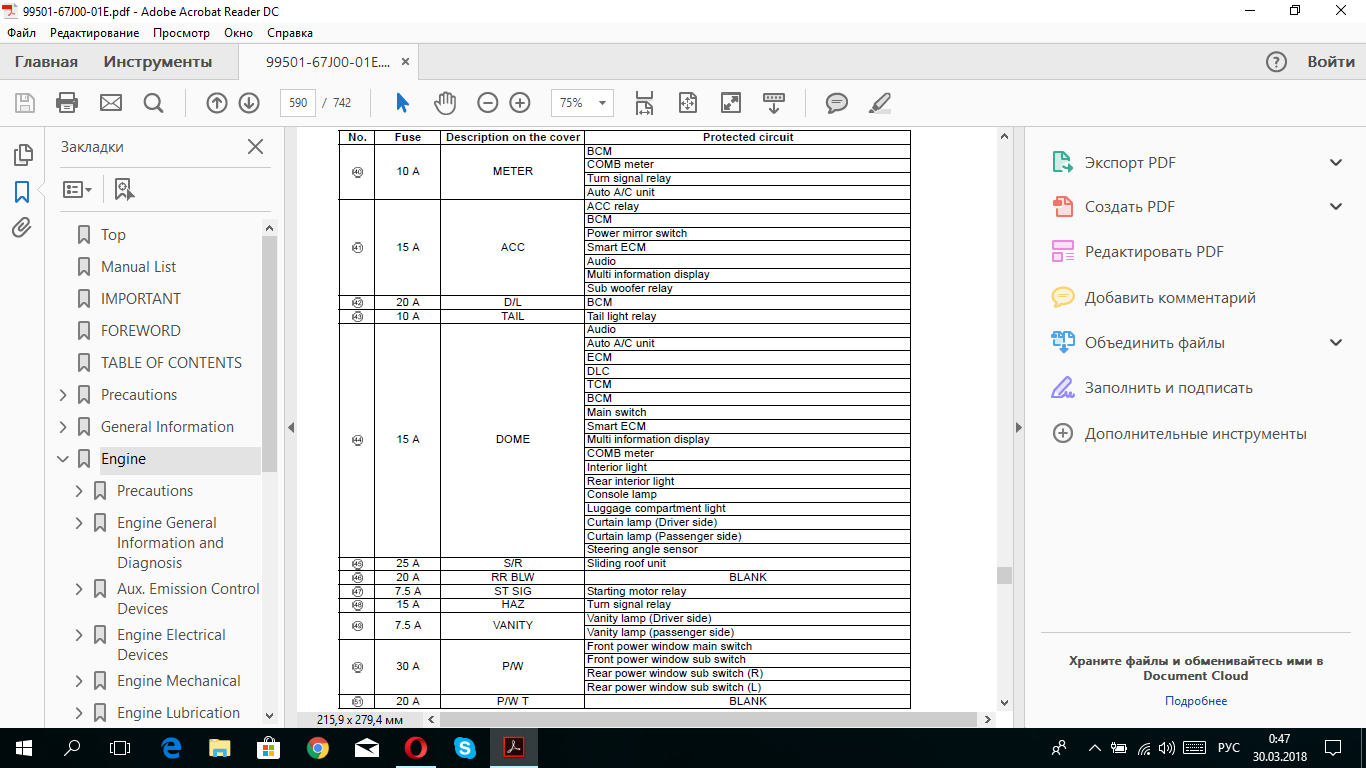Image resolution: width=1366 pixels, height=768 pixels.
Task: Switch to the Инструменты tab
Action: coord(158,62)
